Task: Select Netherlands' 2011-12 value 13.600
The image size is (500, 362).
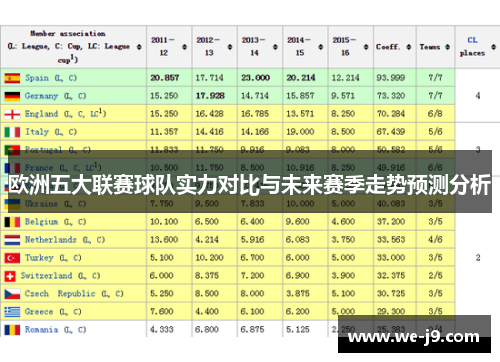Action: [x=164, y=240]
